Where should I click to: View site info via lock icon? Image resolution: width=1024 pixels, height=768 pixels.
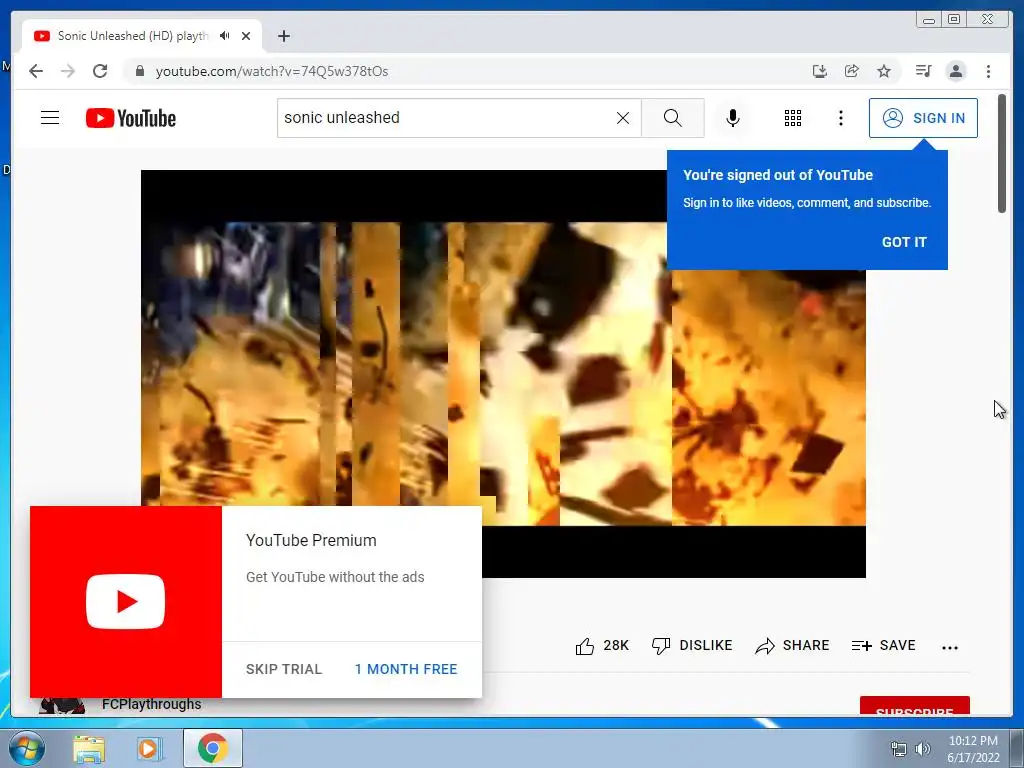click(x=139, y=71)
